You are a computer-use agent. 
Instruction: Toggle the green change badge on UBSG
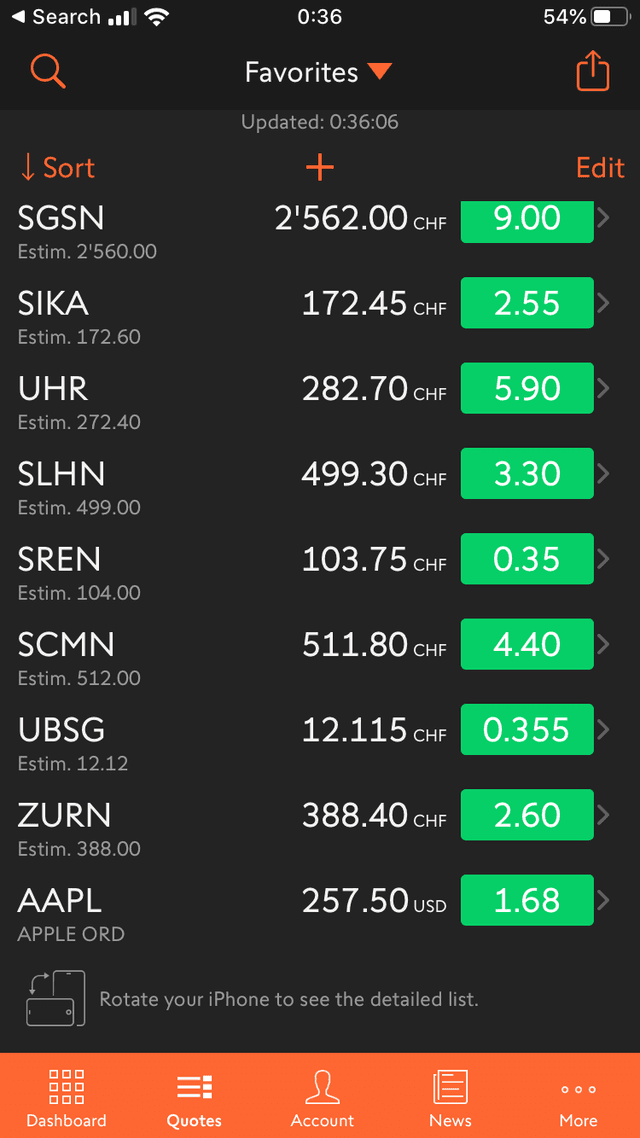(526, 730)
